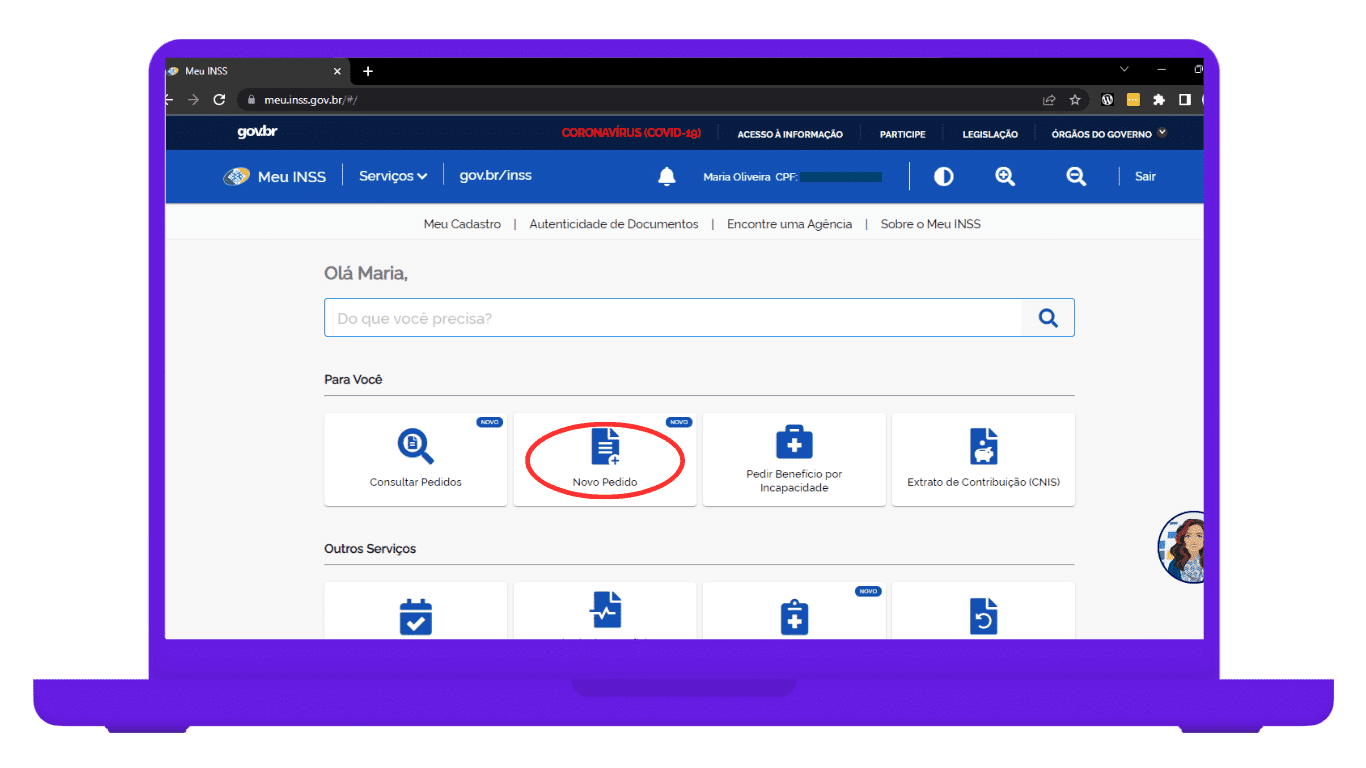Click the virtual assistant avatar
This screenshot has height=768, width=1366.
pos(1183,547)
